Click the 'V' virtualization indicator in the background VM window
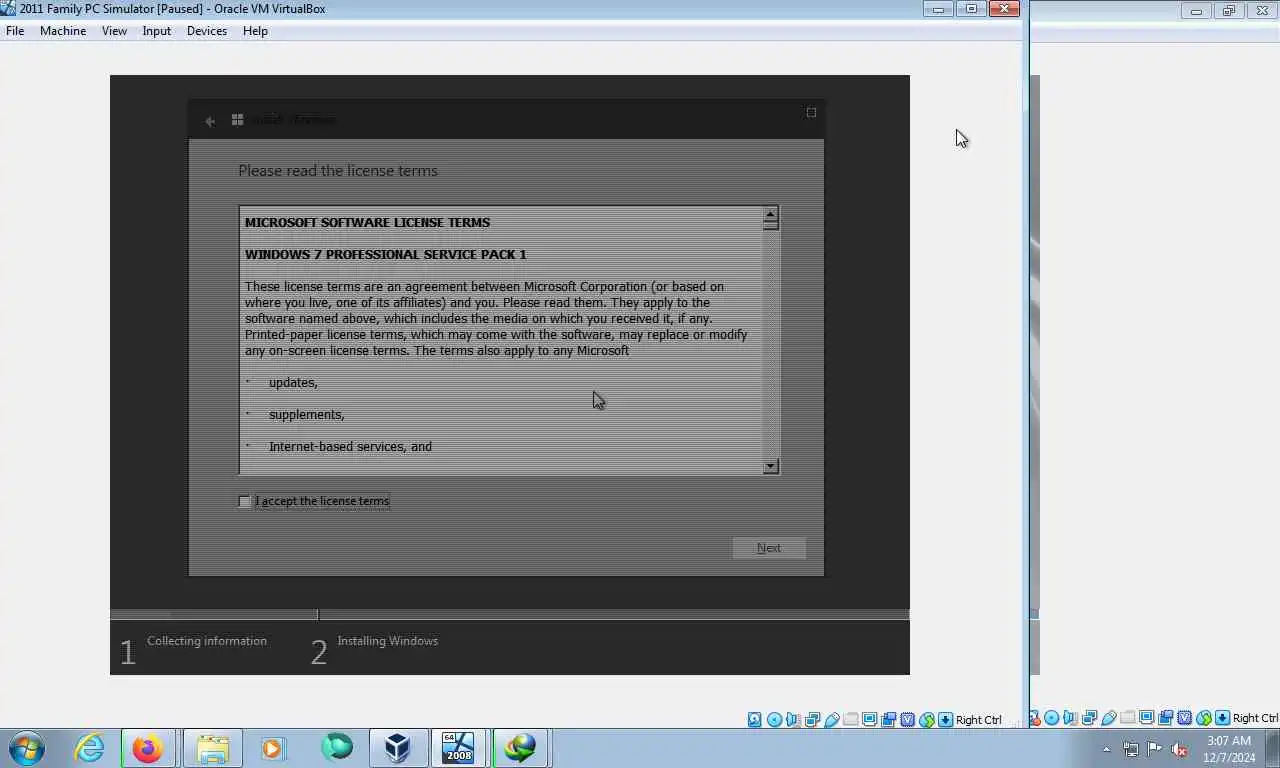1280x768 pixels. tap(1185, 718)
